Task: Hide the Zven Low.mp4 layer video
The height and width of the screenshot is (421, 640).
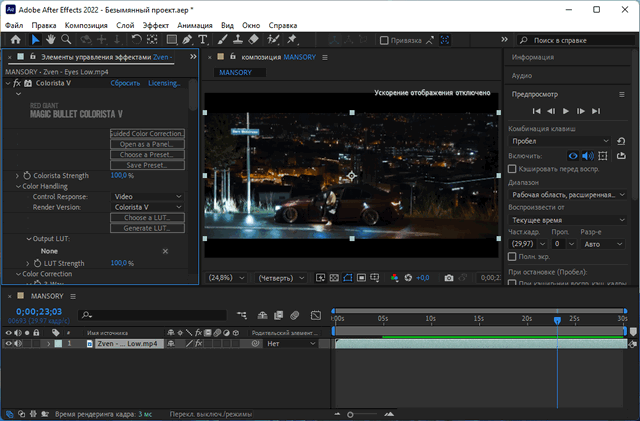Action: tap(9, 343)
